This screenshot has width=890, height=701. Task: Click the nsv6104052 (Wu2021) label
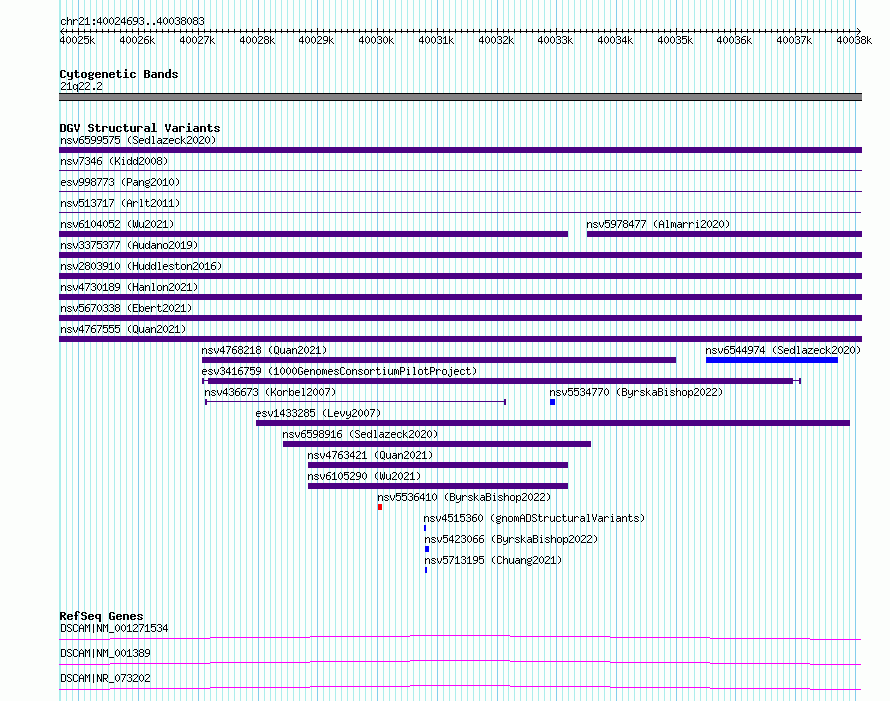pos(117,224)
